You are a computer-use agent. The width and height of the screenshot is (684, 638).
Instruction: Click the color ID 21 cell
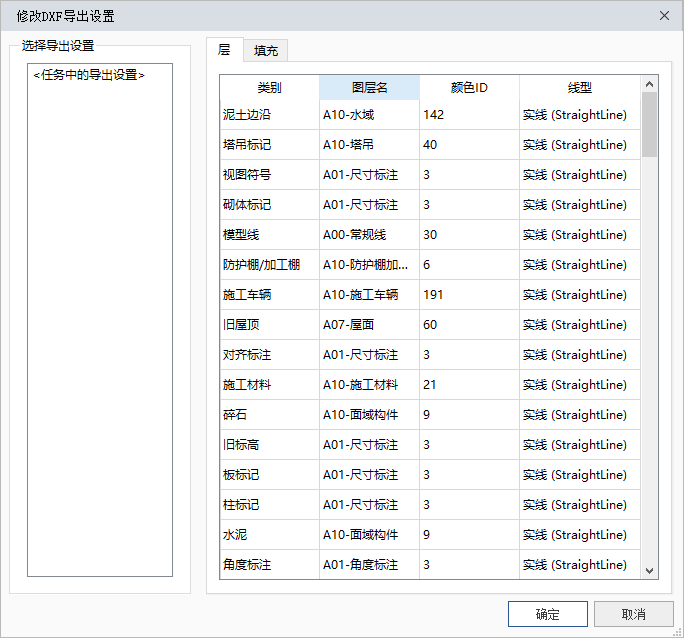tap(469, 385)
